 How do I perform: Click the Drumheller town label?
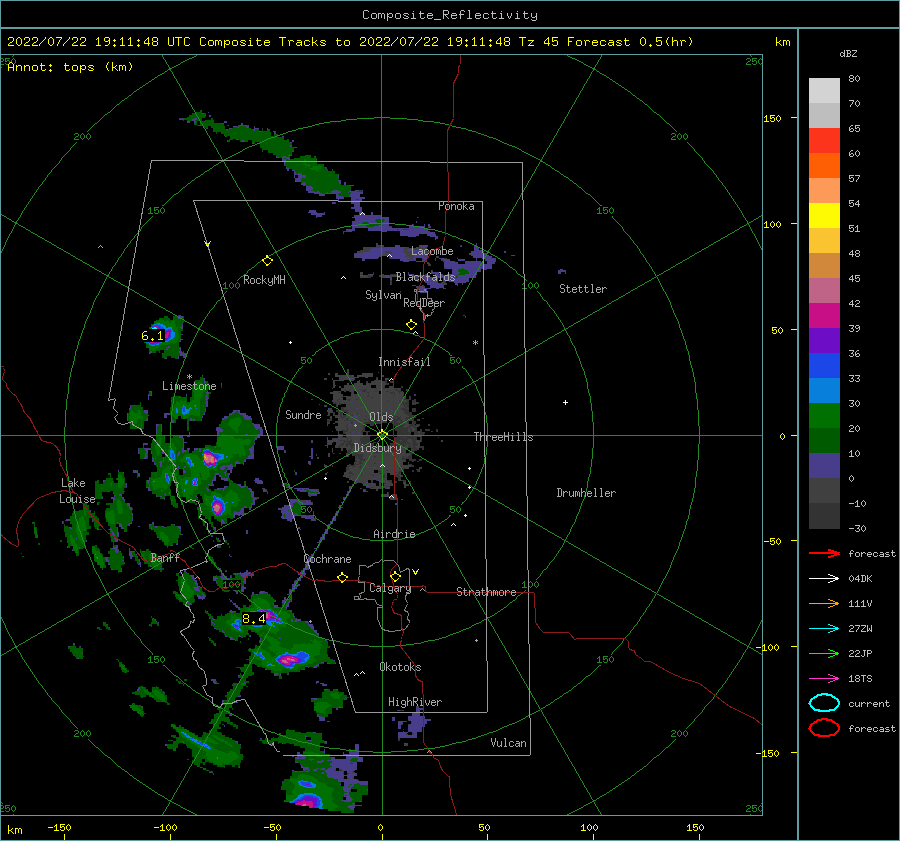coord(586,493)
